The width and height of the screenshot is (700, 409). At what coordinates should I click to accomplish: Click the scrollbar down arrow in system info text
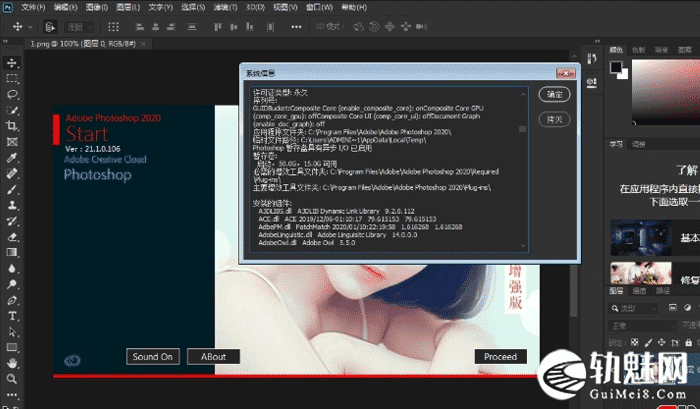(x=523, y=246)
